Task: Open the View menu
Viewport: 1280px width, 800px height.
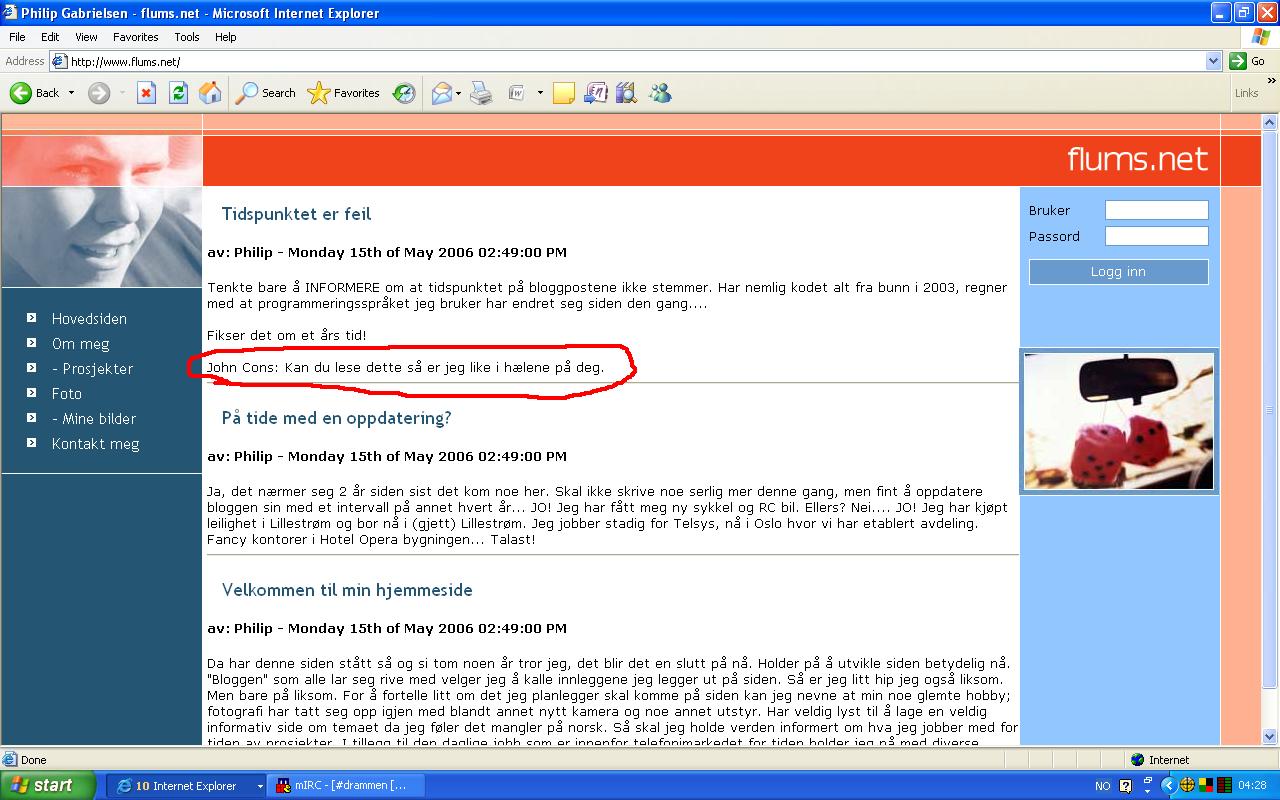Action: (x=87, y=37)
